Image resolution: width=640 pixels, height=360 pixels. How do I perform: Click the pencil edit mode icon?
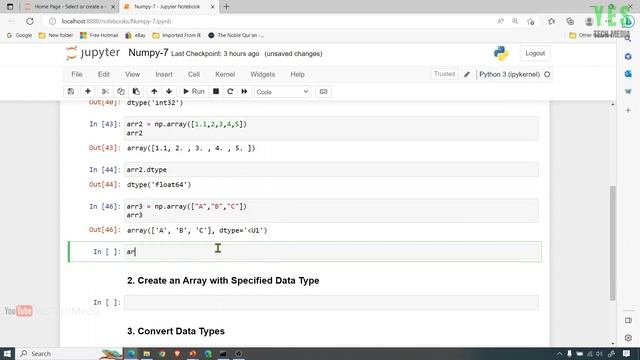coord(467,74)
